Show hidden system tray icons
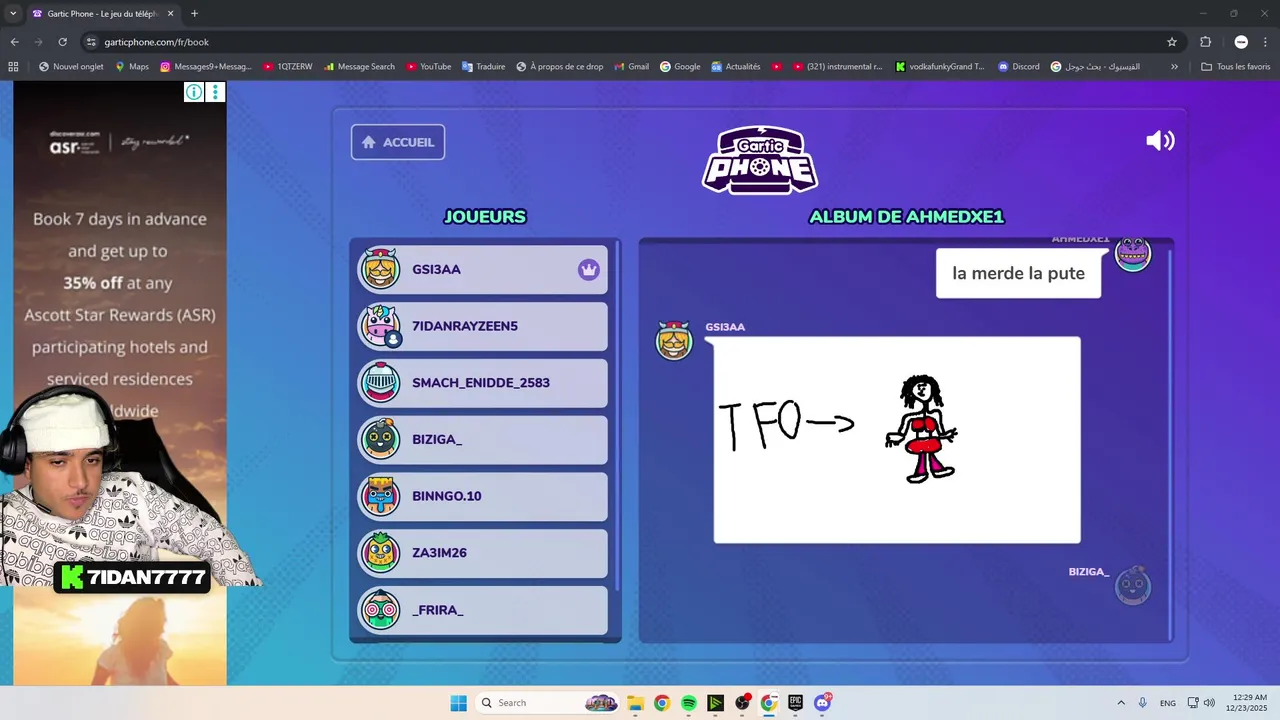 (1121, 703)
